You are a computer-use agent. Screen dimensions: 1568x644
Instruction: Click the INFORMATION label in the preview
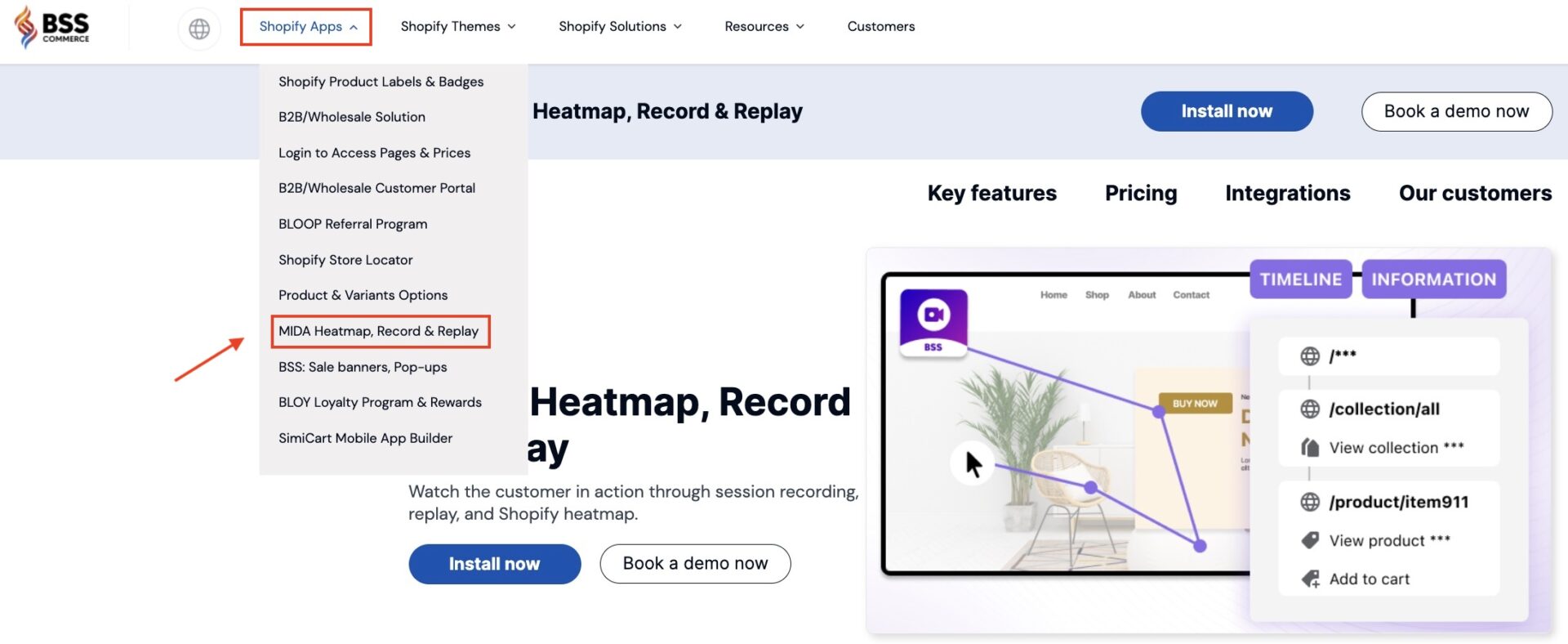pos(1433,280)
